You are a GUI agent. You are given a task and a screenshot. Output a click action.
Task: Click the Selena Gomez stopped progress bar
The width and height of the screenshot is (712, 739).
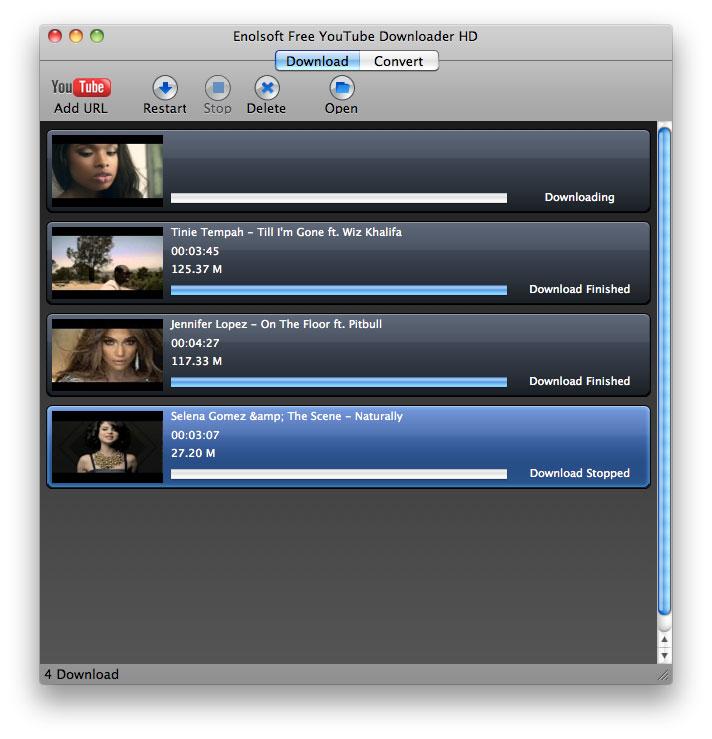339,474
